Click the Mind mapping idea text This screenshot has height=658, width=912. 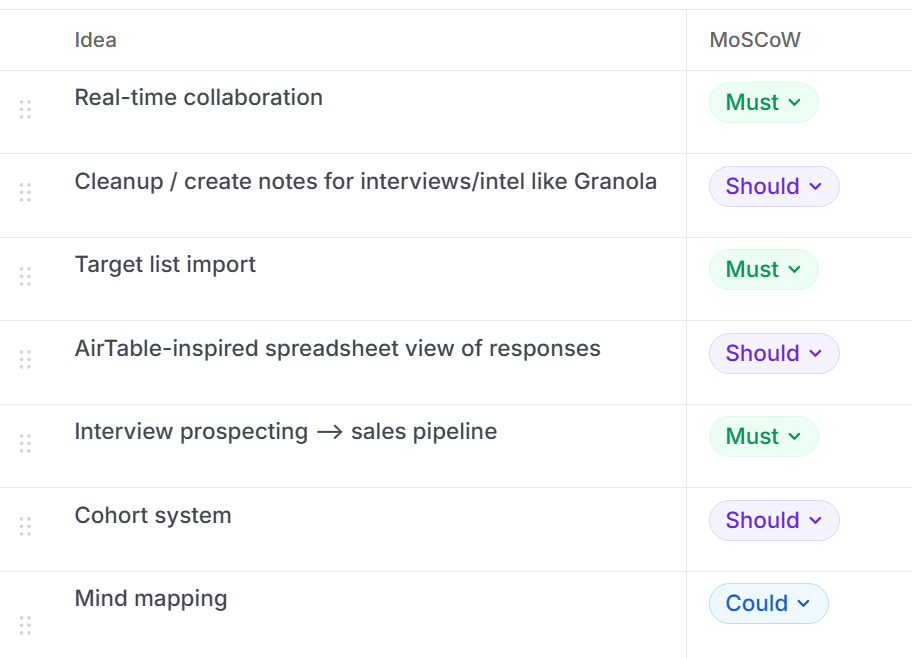(151, 599)
